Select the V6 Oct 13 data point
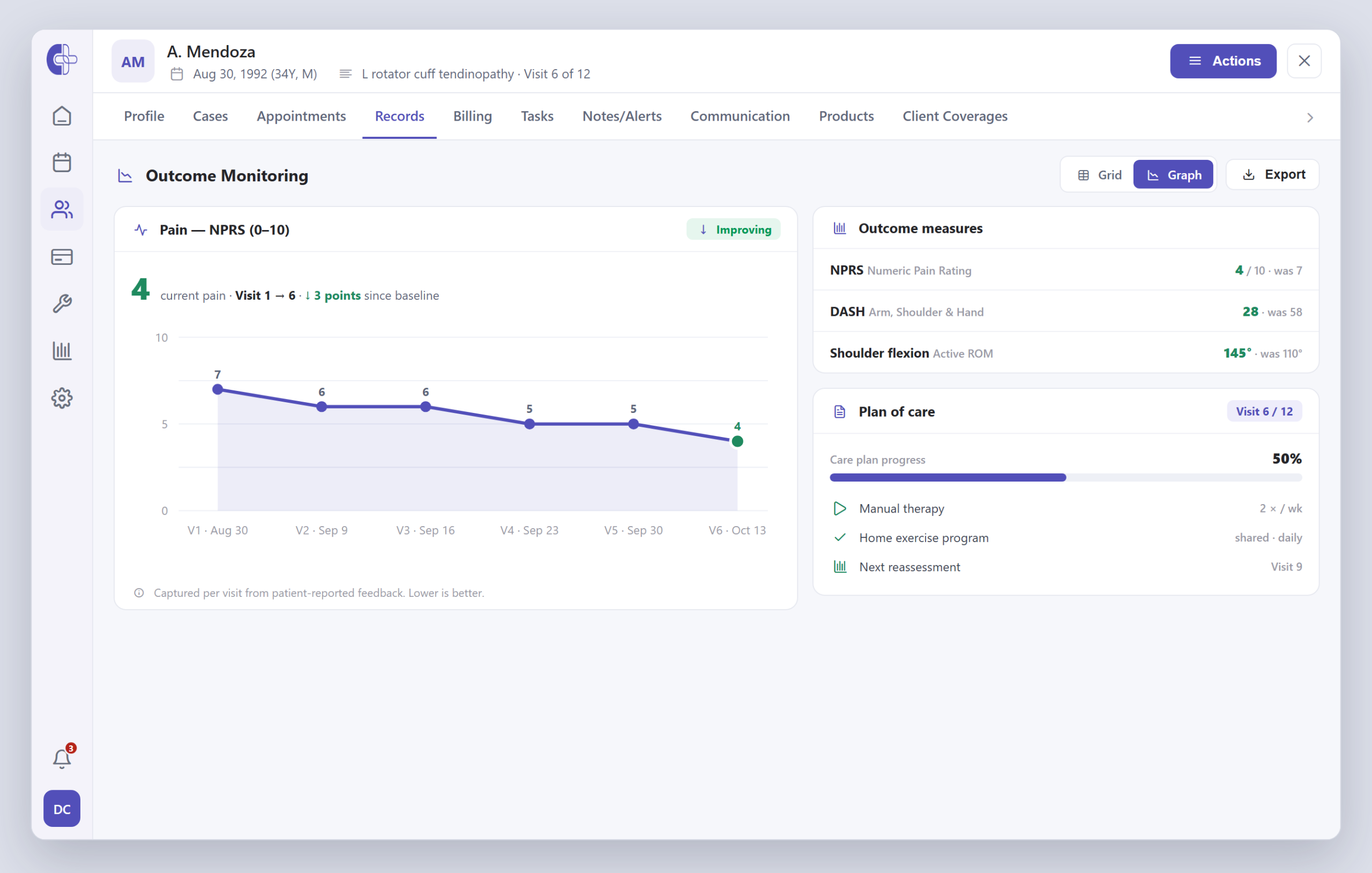 coord(738,441)
